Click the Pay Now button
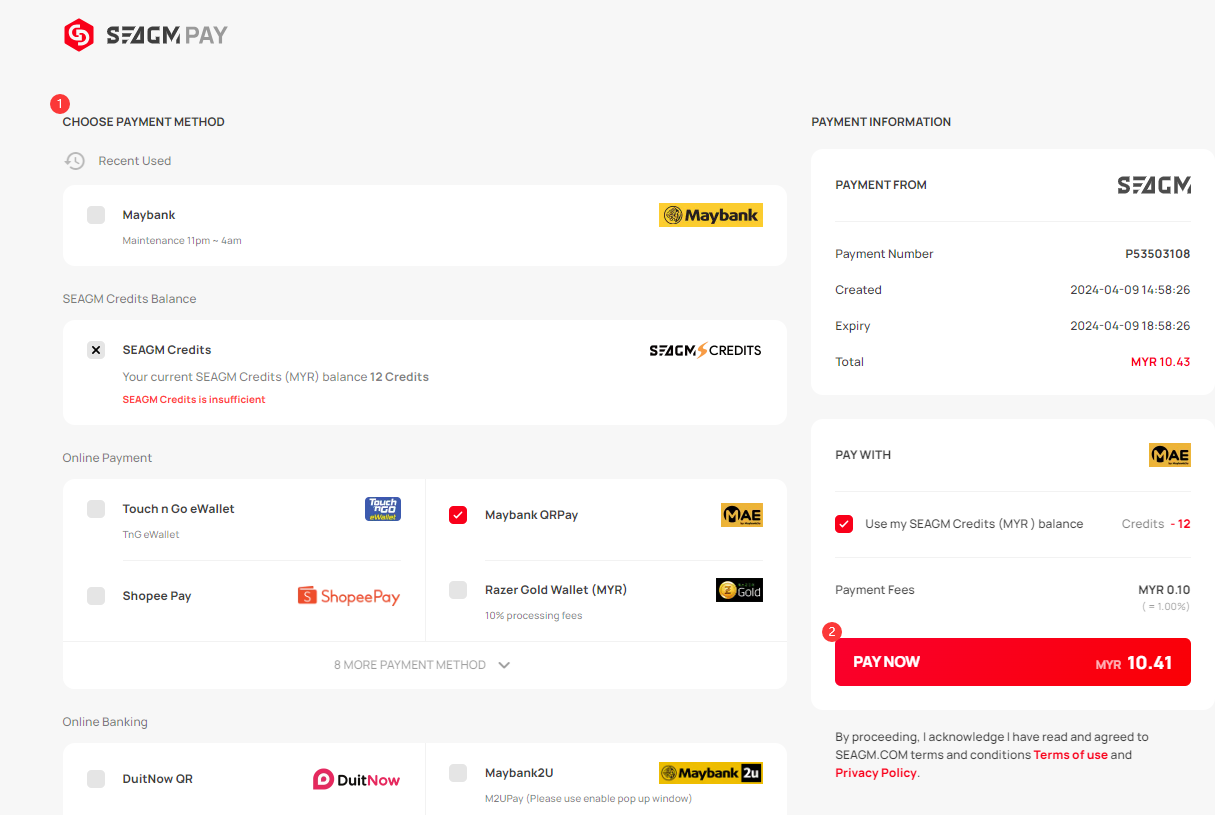 [1013, 662]
